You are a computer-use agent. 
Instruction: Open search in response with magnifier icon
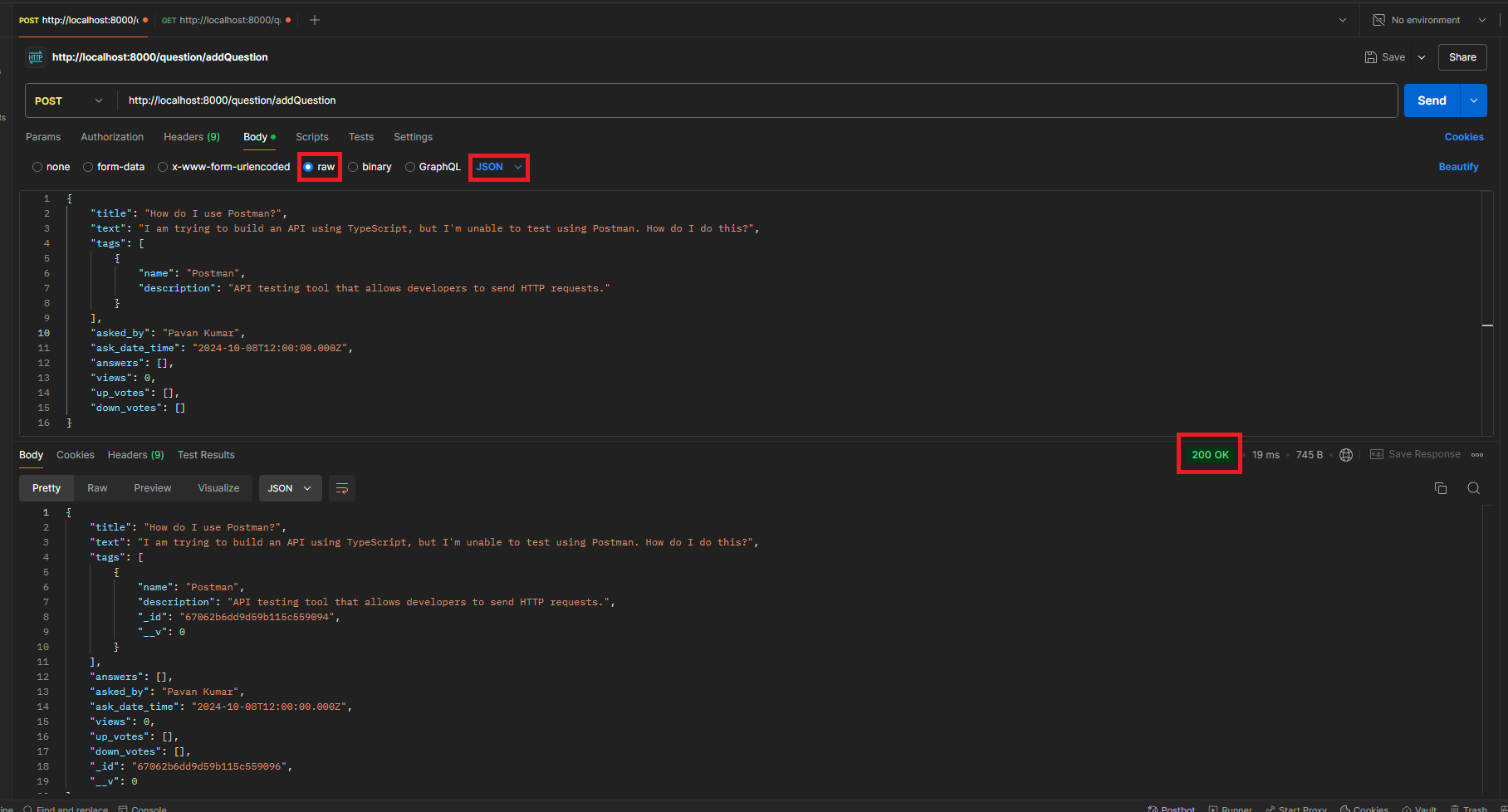tap(1474, 488)
